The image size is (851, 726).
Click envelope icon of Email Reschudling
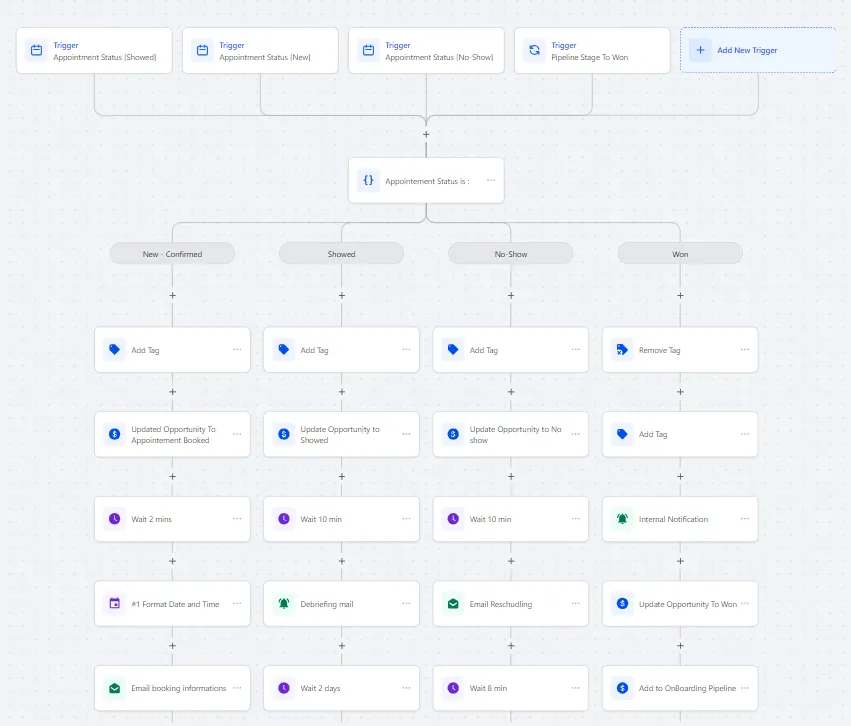click(x=453, y=603)
